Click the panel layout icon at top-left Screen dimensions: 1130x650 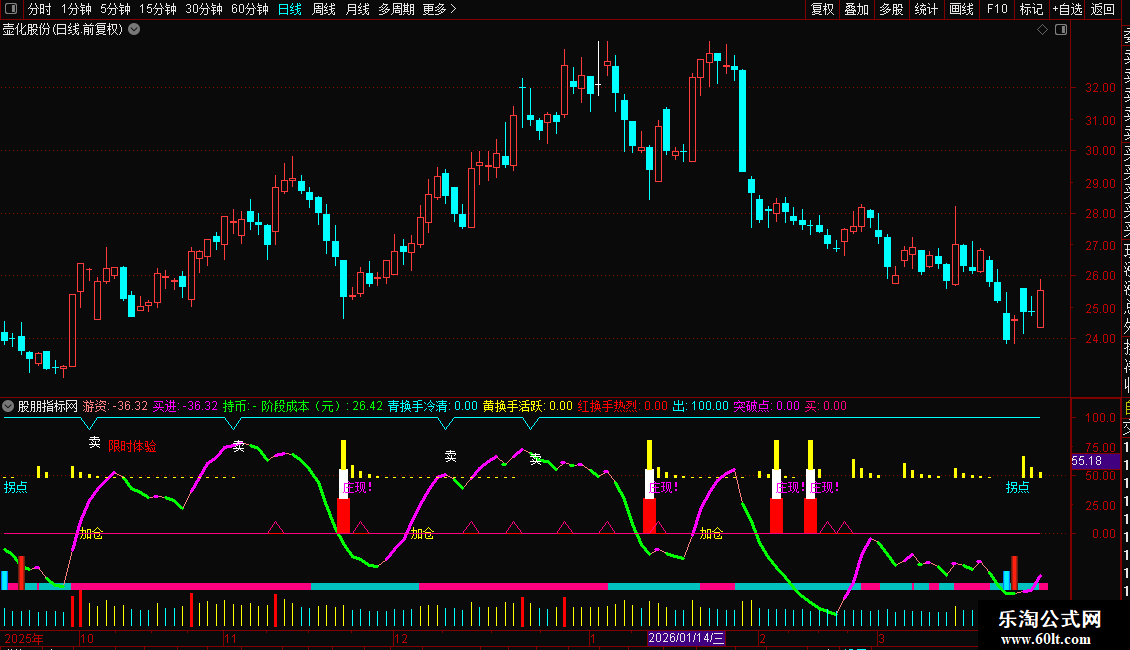pyautogui.click(x=11, y=9)
